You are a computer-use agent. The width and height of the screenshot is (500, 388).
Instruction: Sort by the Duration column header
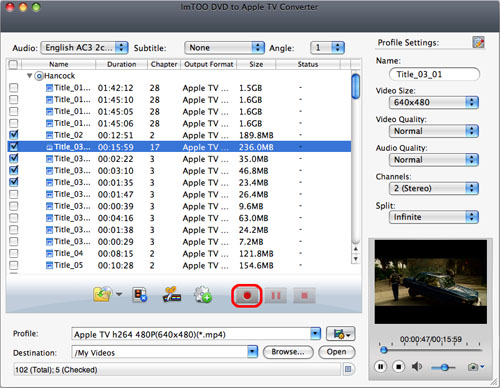click(121, 64)
